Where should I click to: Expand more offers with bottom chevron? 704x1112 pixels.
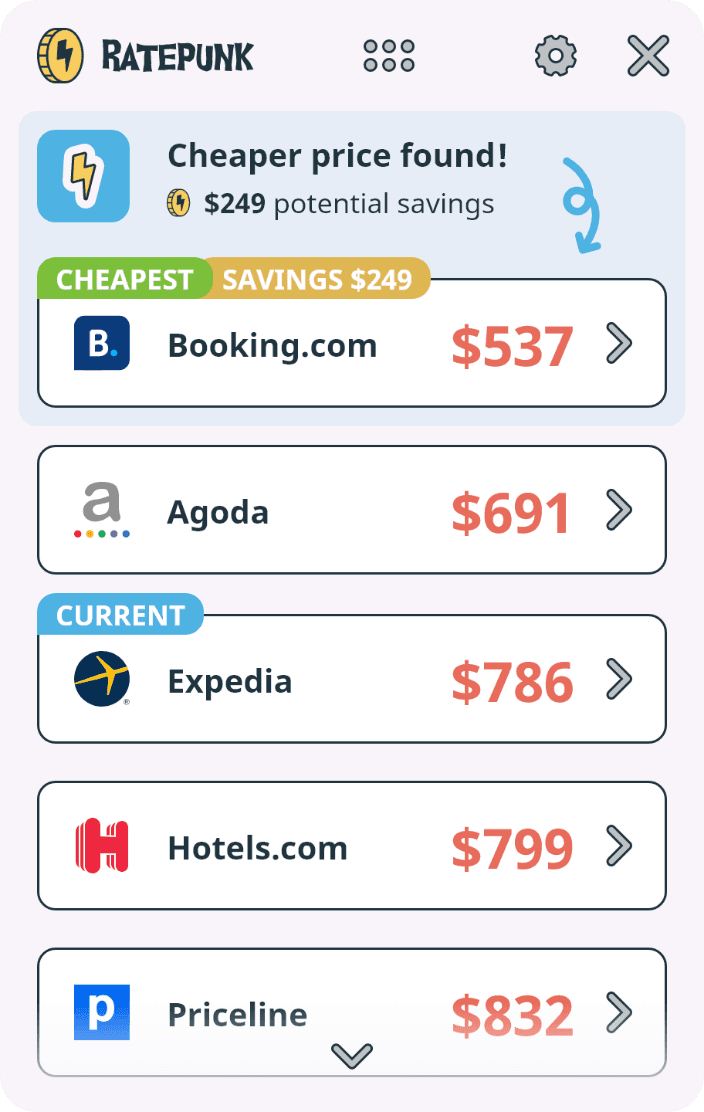click(x=352, y=1055)
